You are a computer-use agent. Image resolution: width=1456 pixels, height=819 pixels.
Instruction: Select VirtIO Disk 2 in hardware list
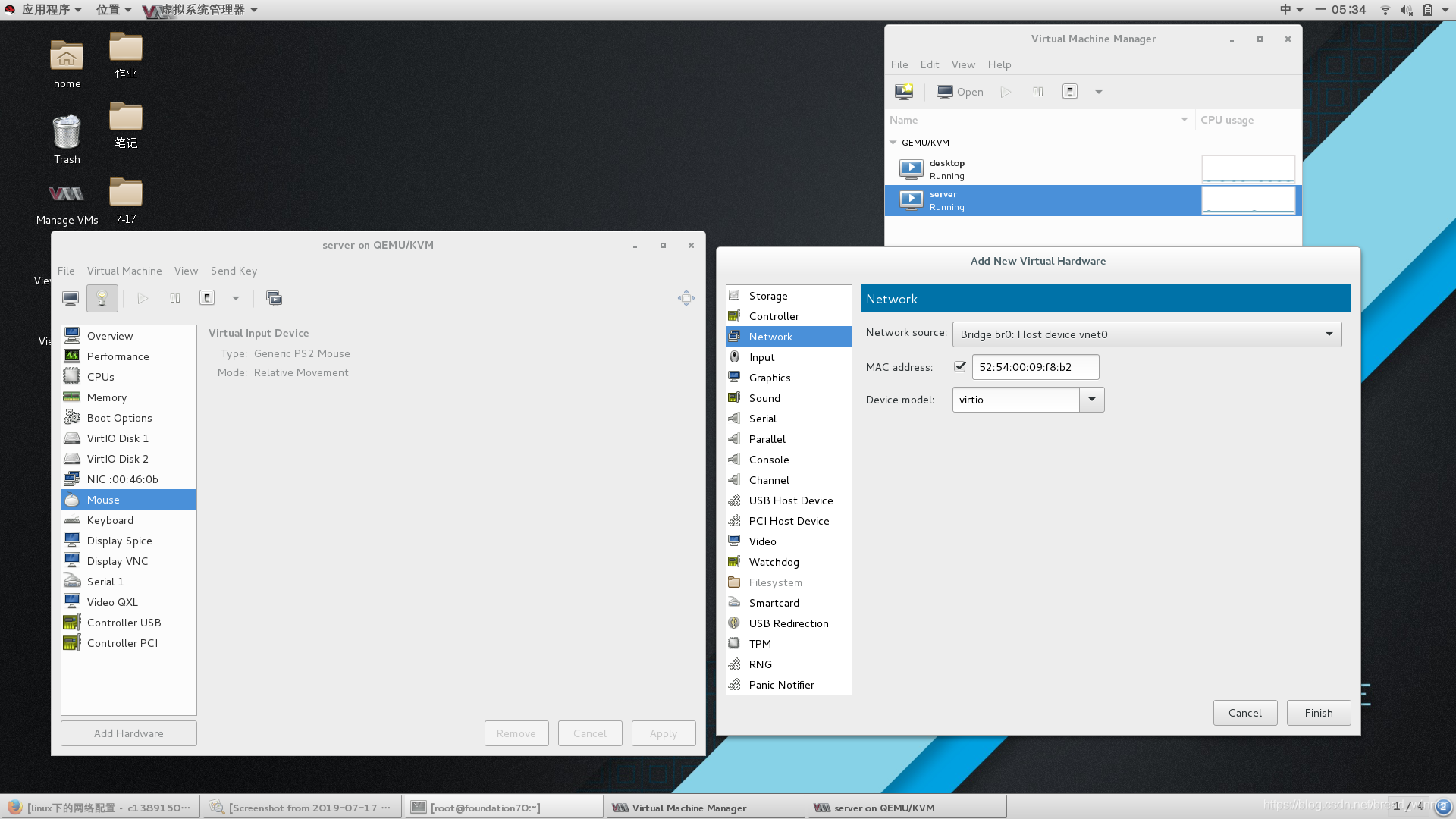(128, 459)
